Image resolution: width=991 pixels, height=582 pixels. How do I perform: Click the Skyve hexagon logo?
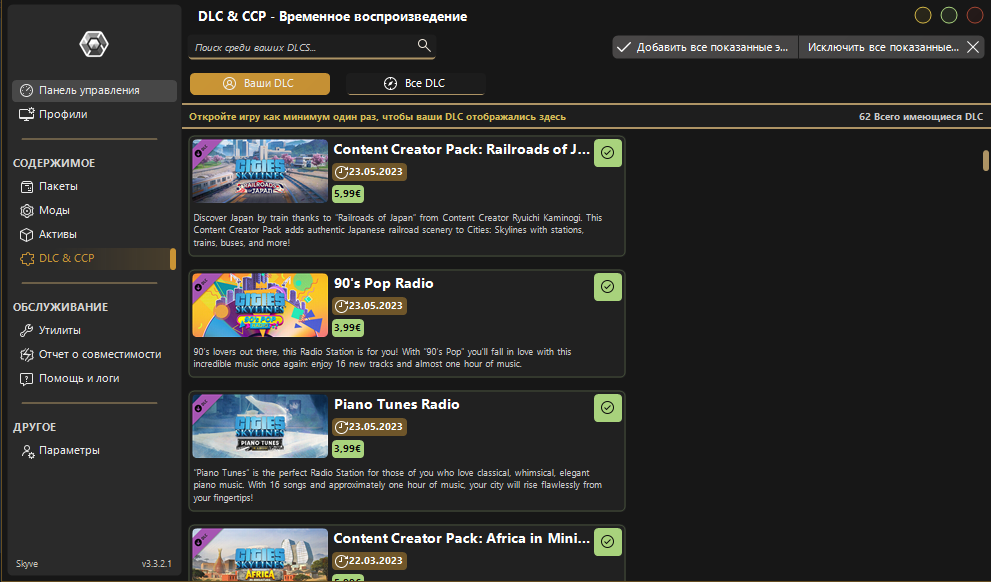[94, 44]
